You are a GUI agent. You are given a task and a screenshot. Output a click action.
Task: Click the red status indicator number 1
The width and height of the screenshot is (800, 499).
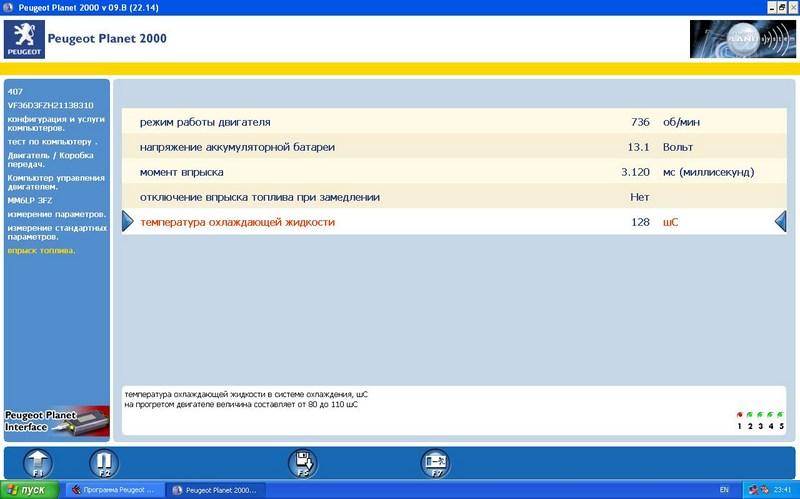(739, 420)
